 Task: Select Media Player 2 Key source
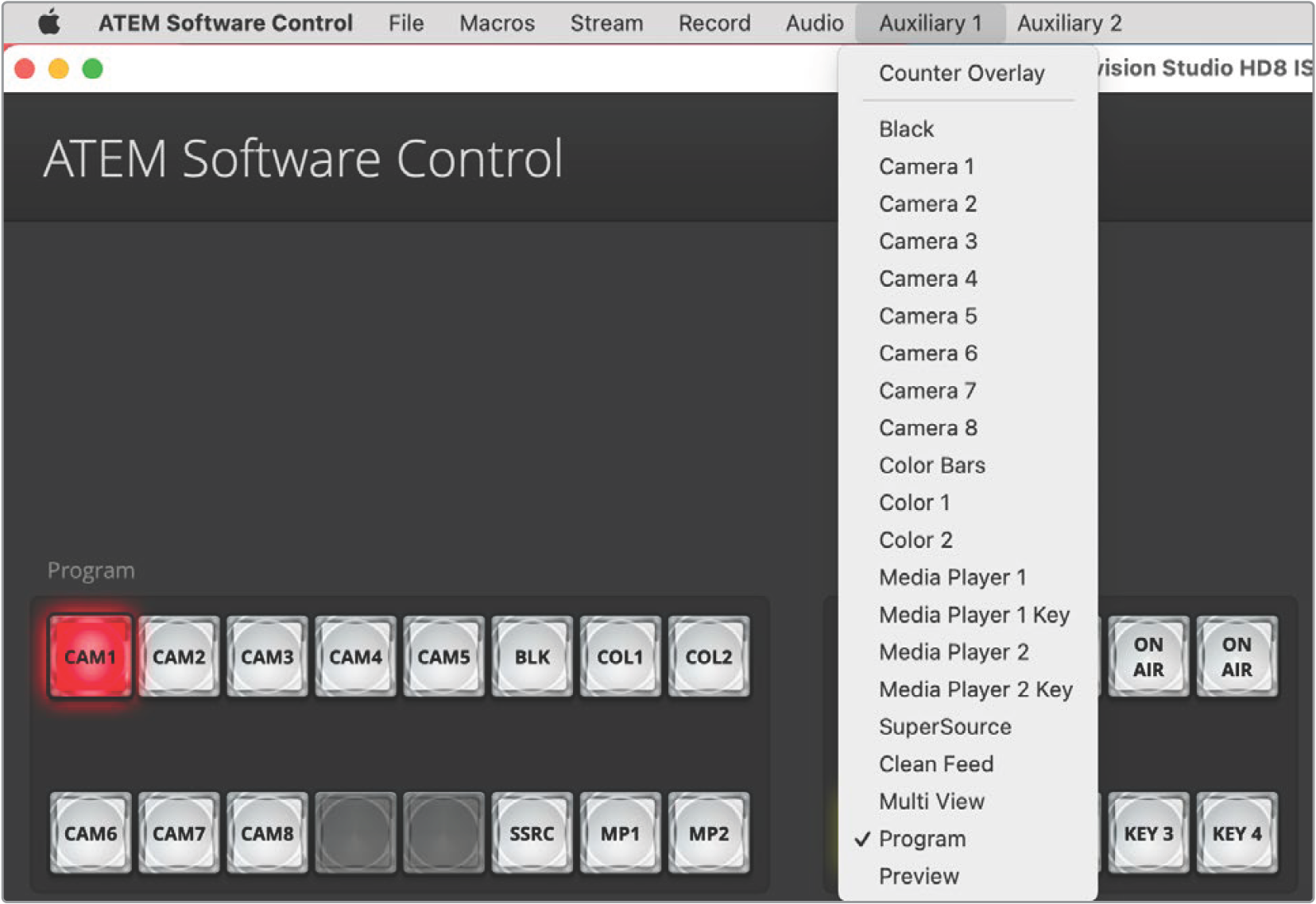(x=968, y=689)
